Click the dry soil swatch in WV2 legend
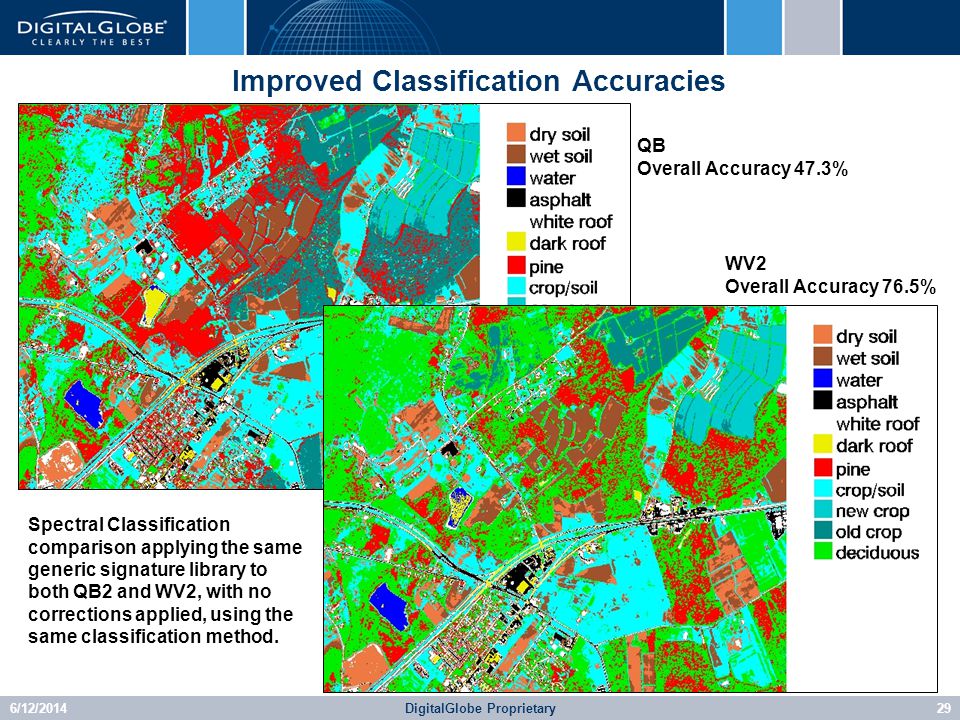The image size is (960, 720). pyautogui.click(x=823, y=335)
